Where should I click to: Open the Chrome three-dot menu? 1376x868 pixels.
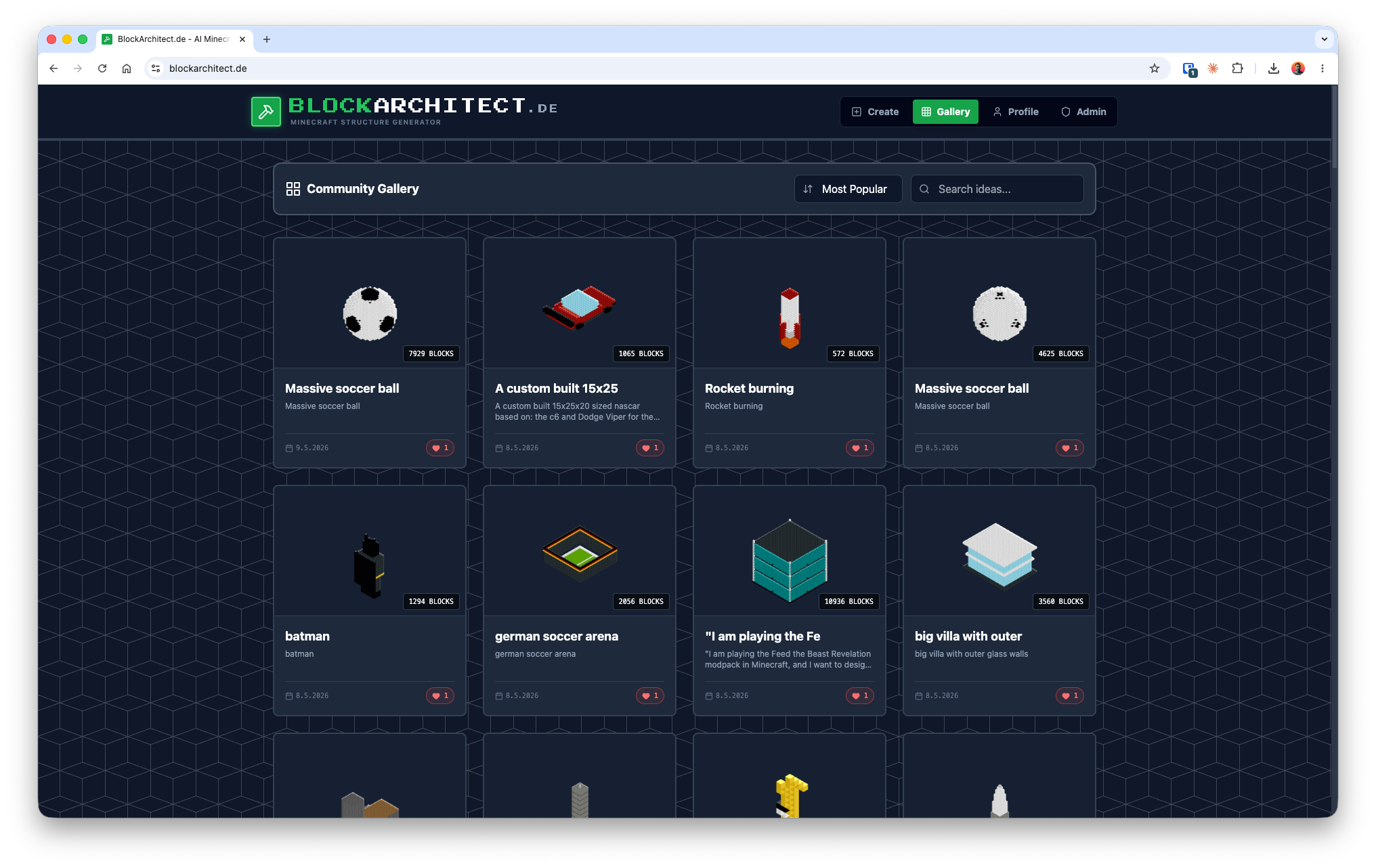pyautogui.click(x=1323, y=68)
